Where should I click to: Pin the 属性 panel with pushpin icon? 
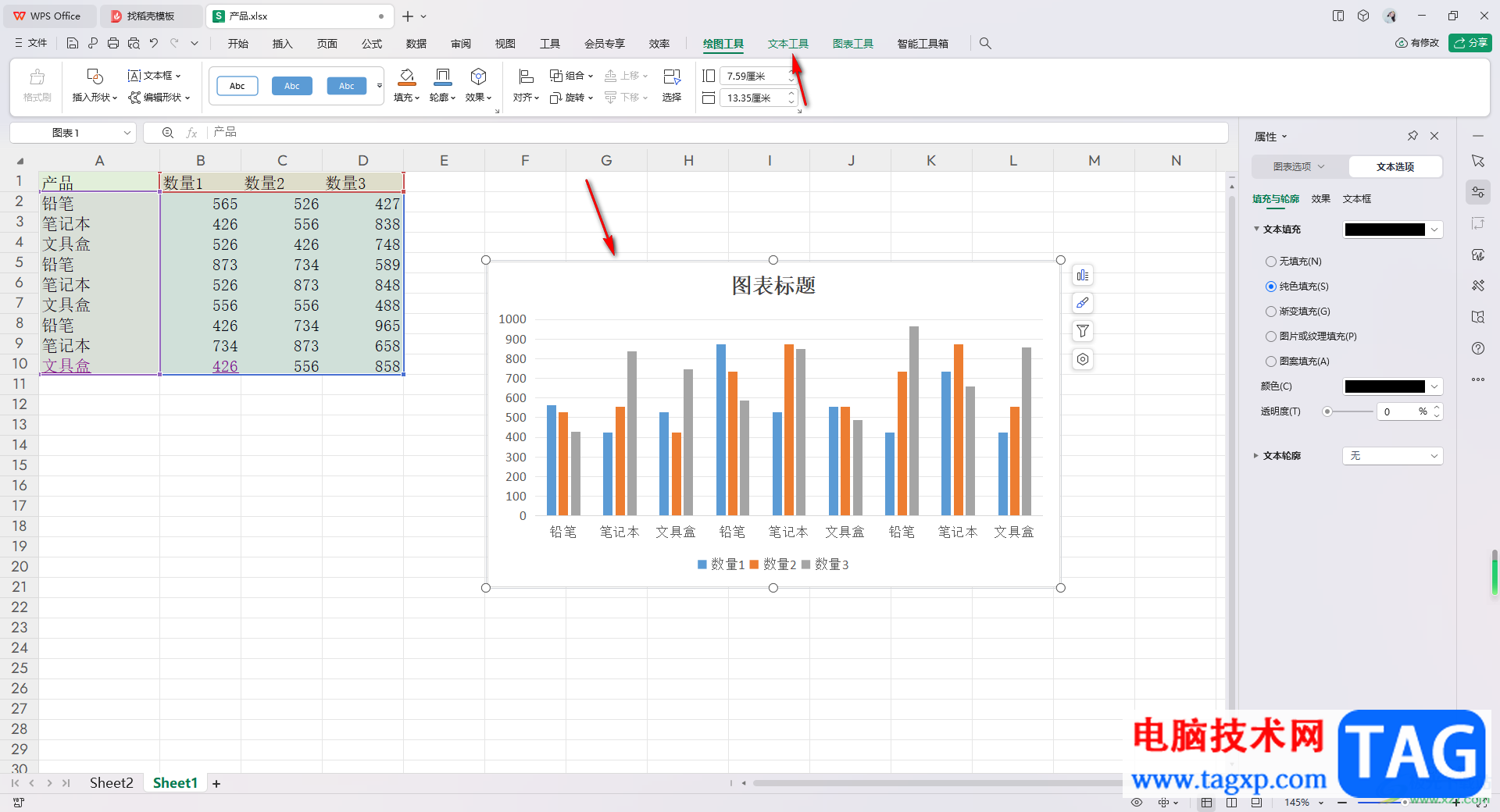coord(1412,136)
